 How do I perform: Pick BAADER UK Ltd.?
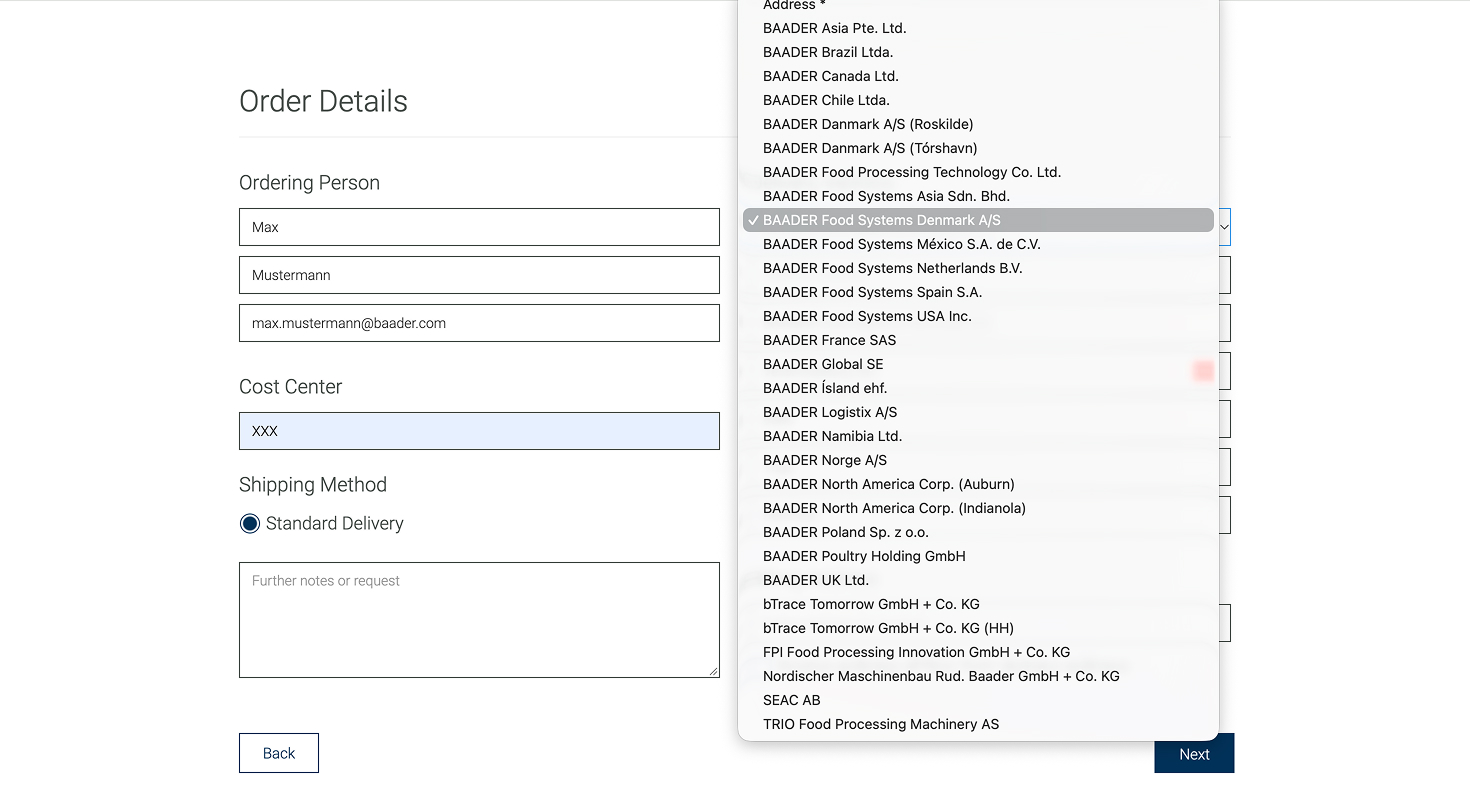[x=978, y=580]
